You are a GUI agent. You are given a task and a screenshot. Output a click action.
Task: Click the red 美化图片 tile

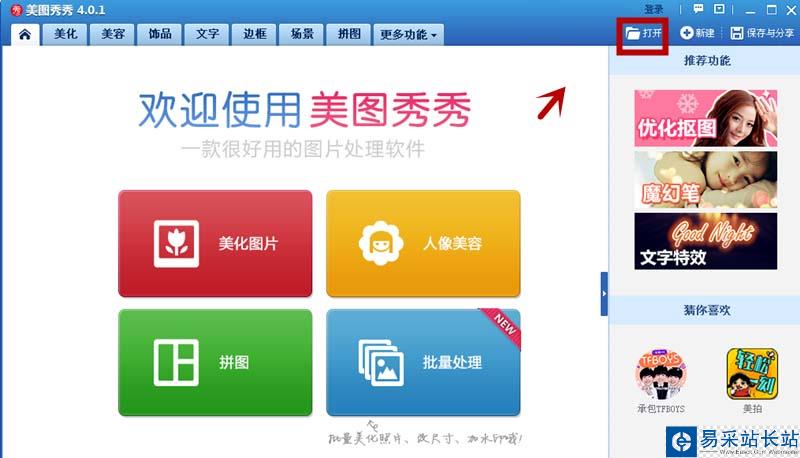(215, 243)
